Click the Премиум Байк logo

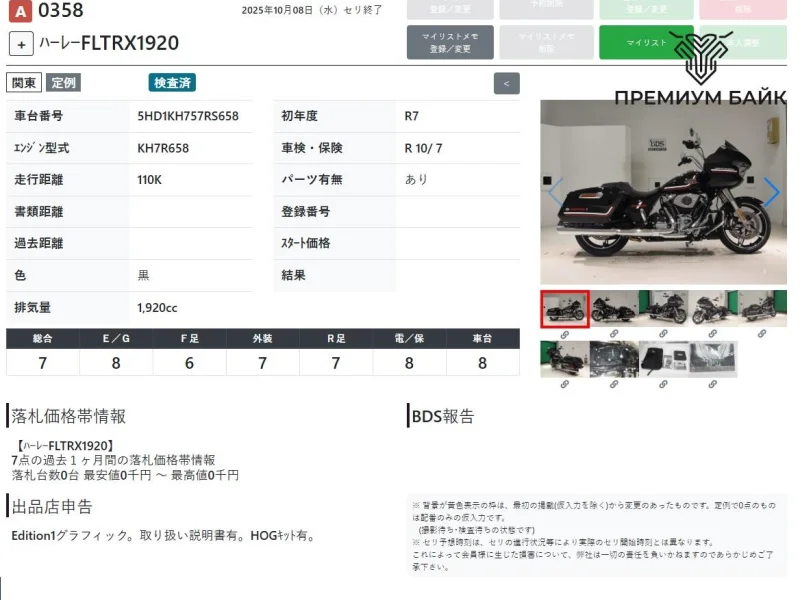pyautogui.click(x=700, y=70)
